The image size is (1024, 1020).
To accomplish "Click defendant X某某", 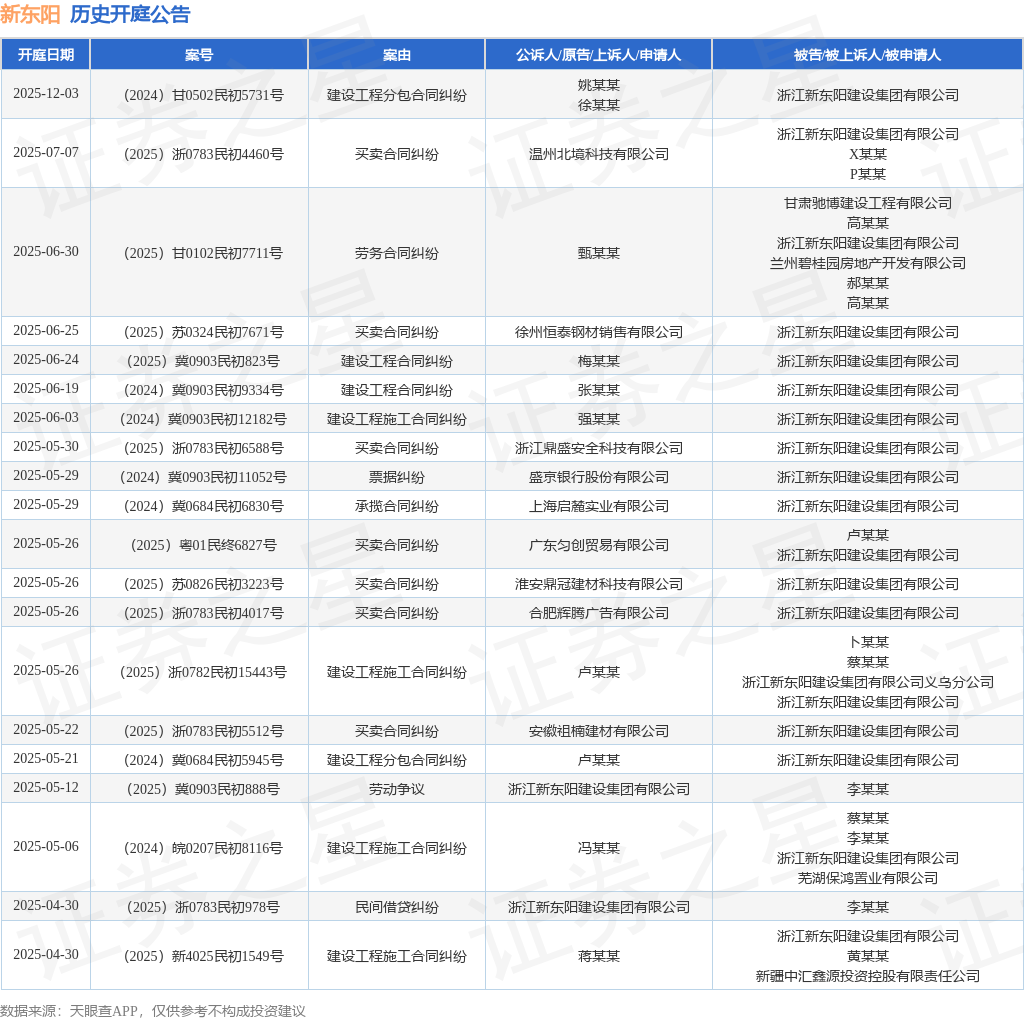I will 867,154.
